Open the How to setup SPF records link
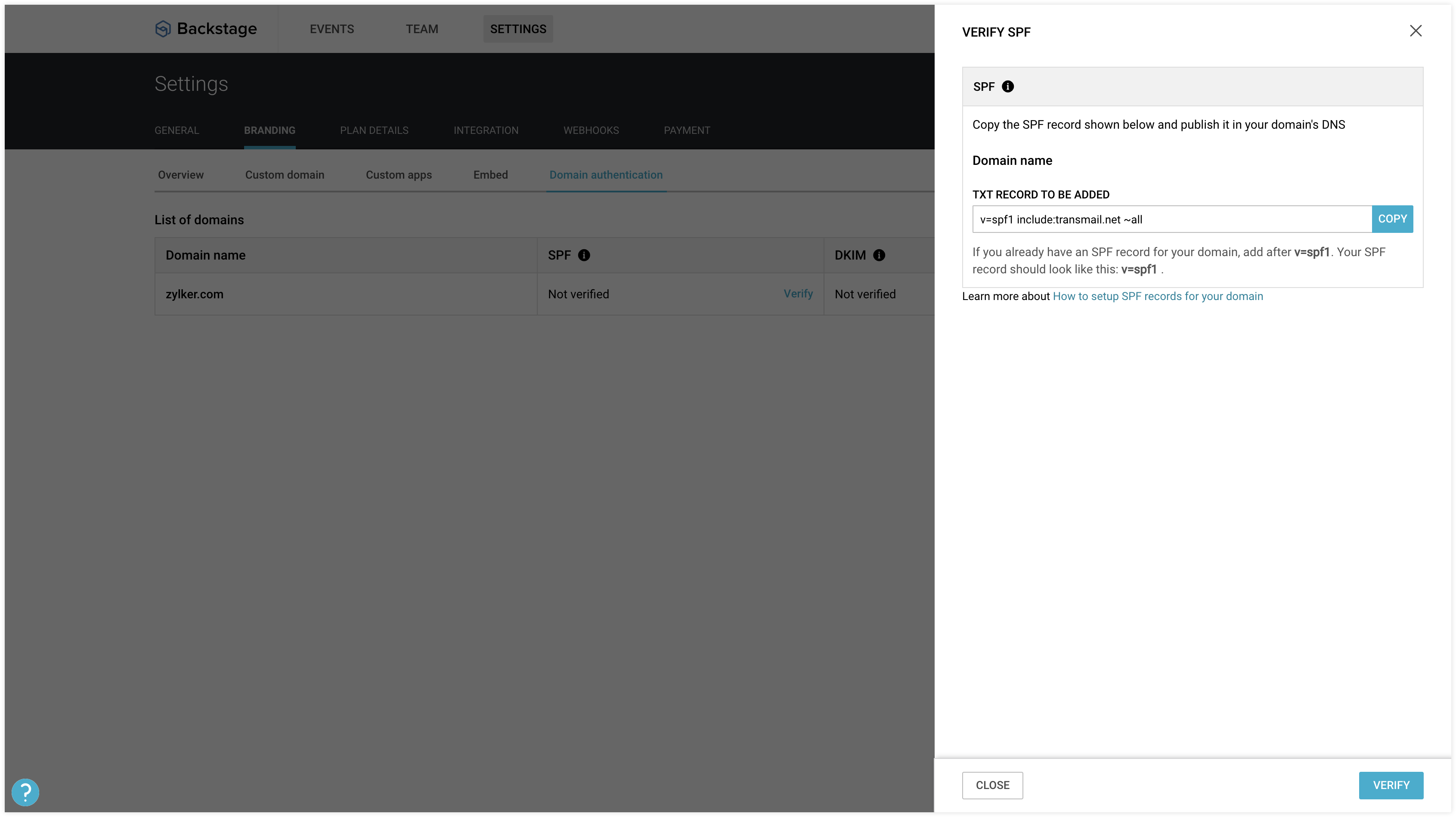 coord(1158,296)
